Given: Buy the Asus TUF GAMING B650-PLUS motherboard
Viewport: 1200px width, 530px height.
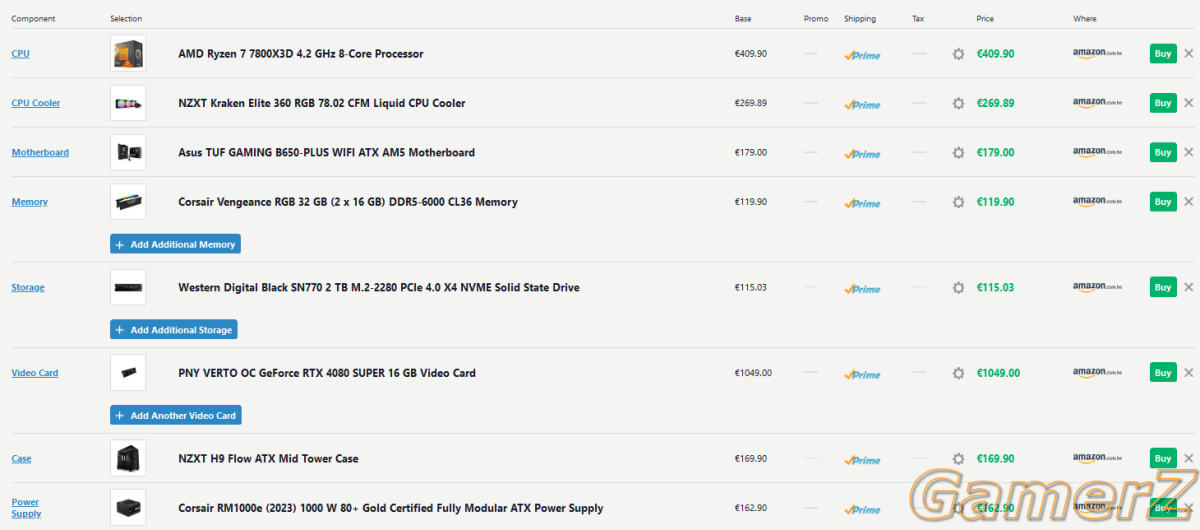Looking at the screenshot, I should (x=1163, y=153).
